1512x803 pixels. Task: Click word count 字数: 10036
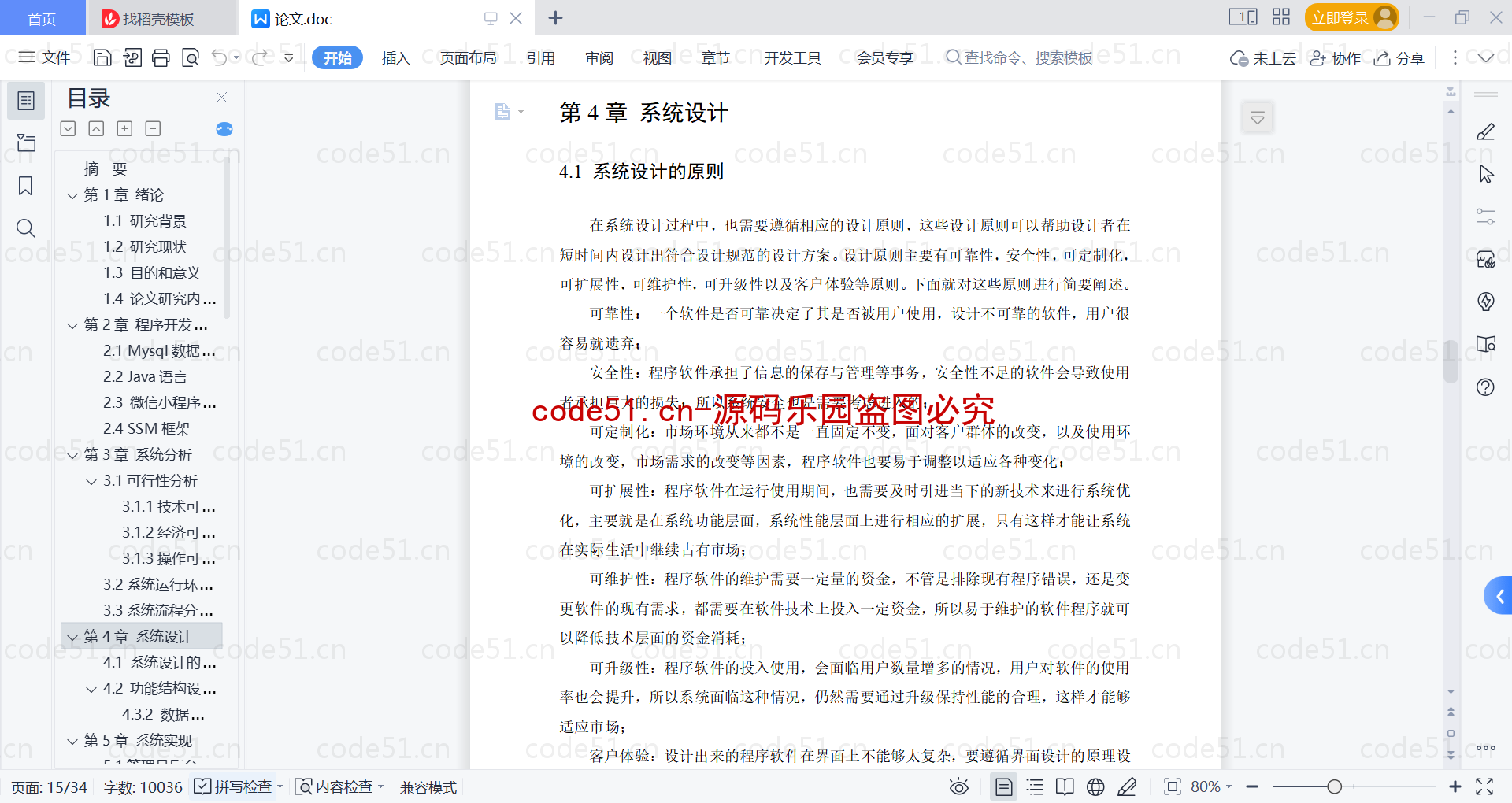pos(143,787)
